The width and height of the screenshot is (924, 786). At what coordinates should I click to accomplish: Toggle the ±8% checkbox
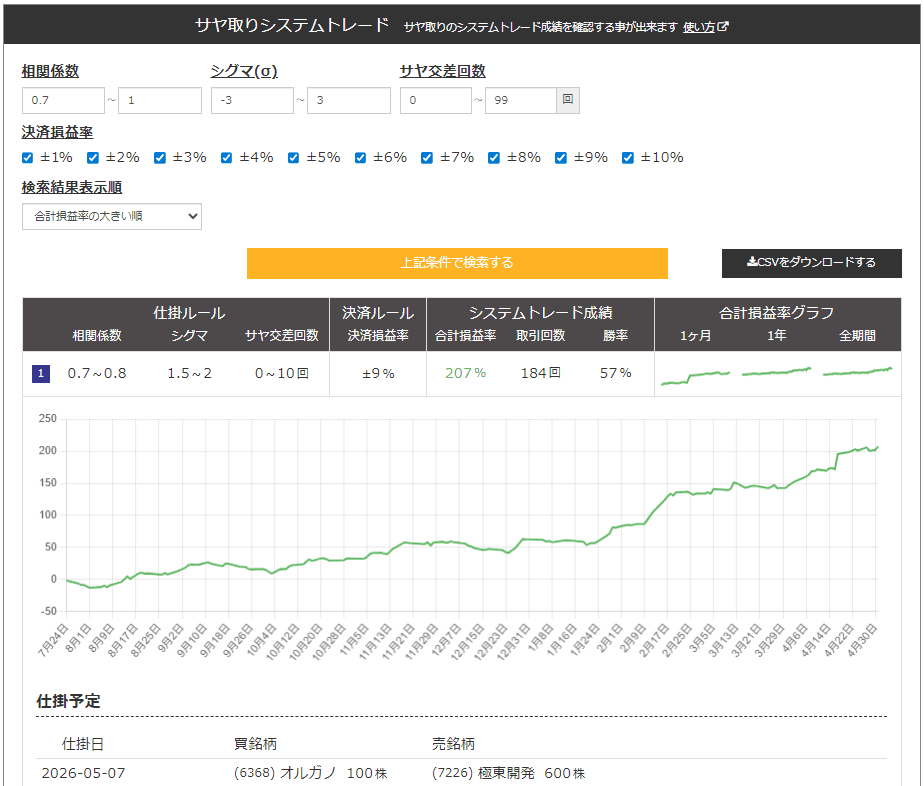click(494, 157)
